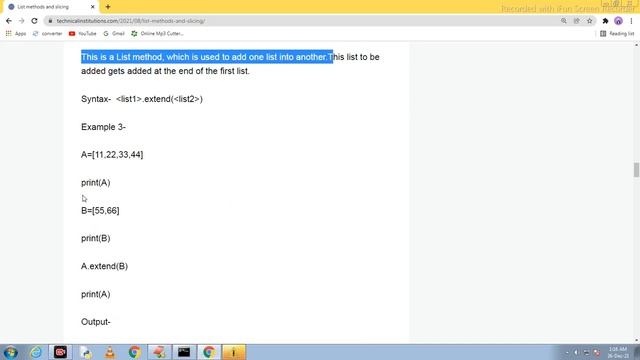Bookmark this page with the star
This screenshot has width=640, height=360.
click(589, 21)
